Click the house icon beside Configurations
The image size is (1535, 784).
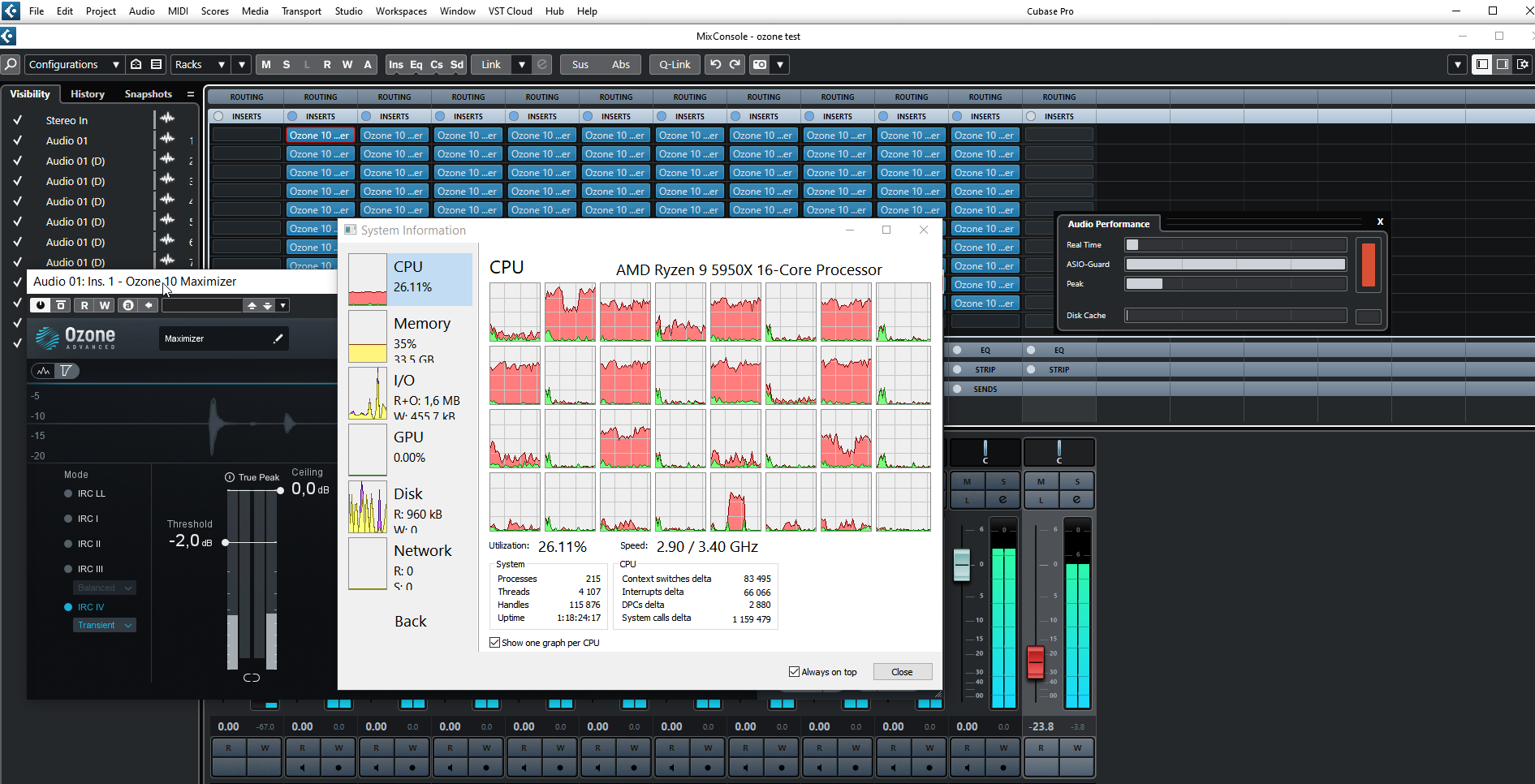point(136,64)
